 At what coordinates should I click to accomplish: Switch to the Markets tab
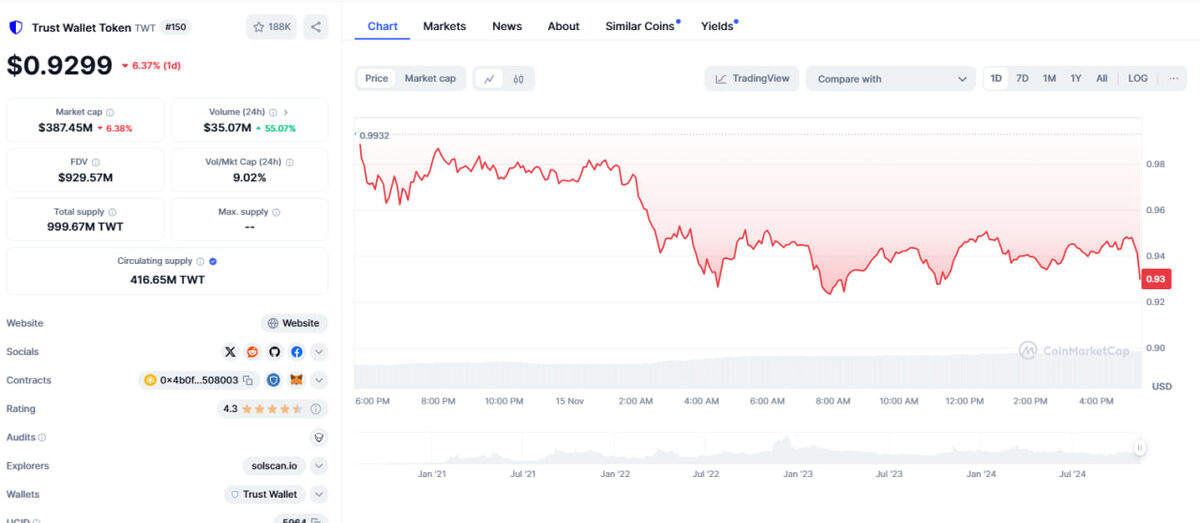coord(444,26)
